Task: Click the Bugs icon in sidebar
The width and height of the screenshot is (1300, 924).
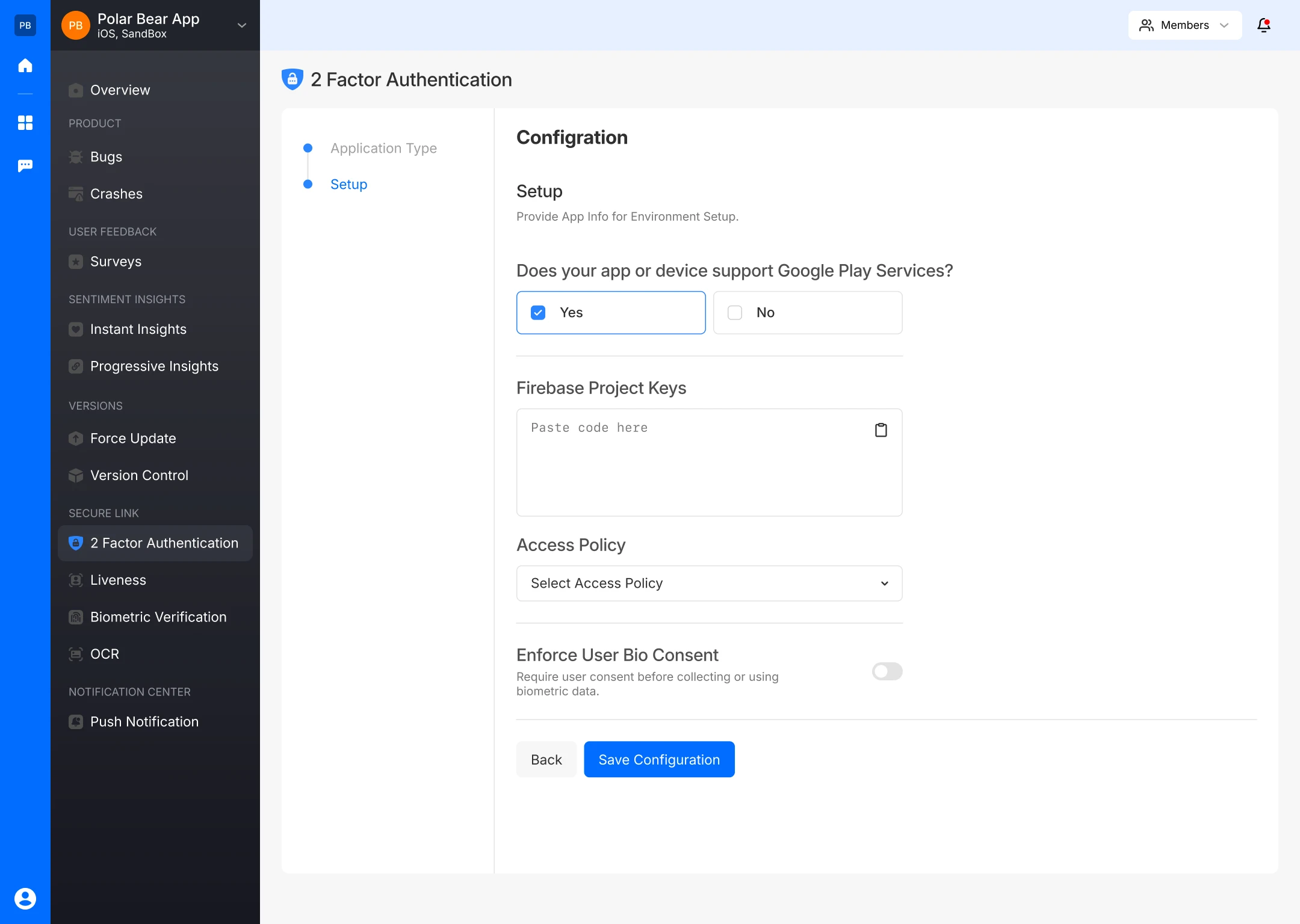Action: [76, 157]
